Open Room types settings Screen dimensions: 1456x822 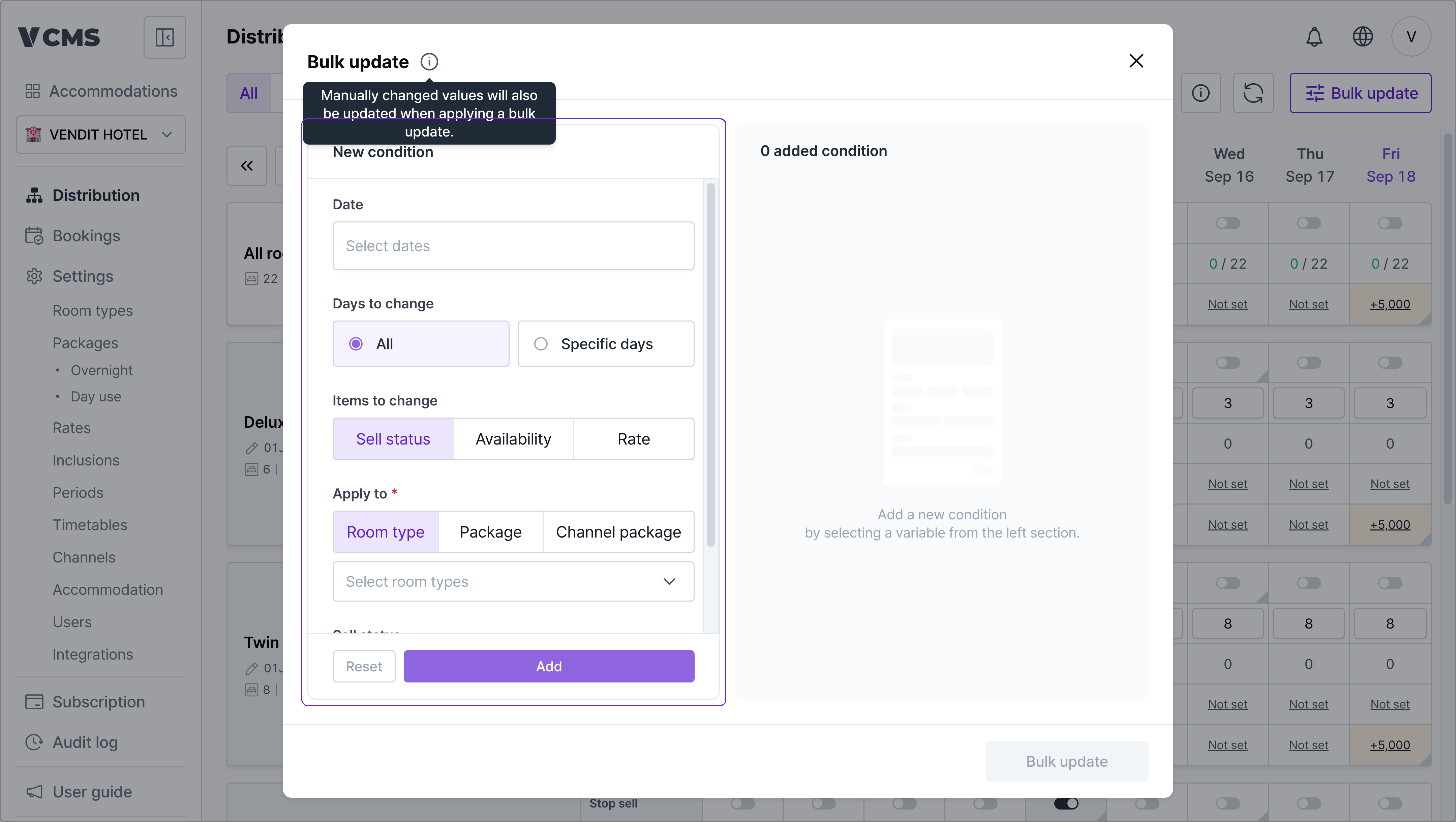point(93,311)
